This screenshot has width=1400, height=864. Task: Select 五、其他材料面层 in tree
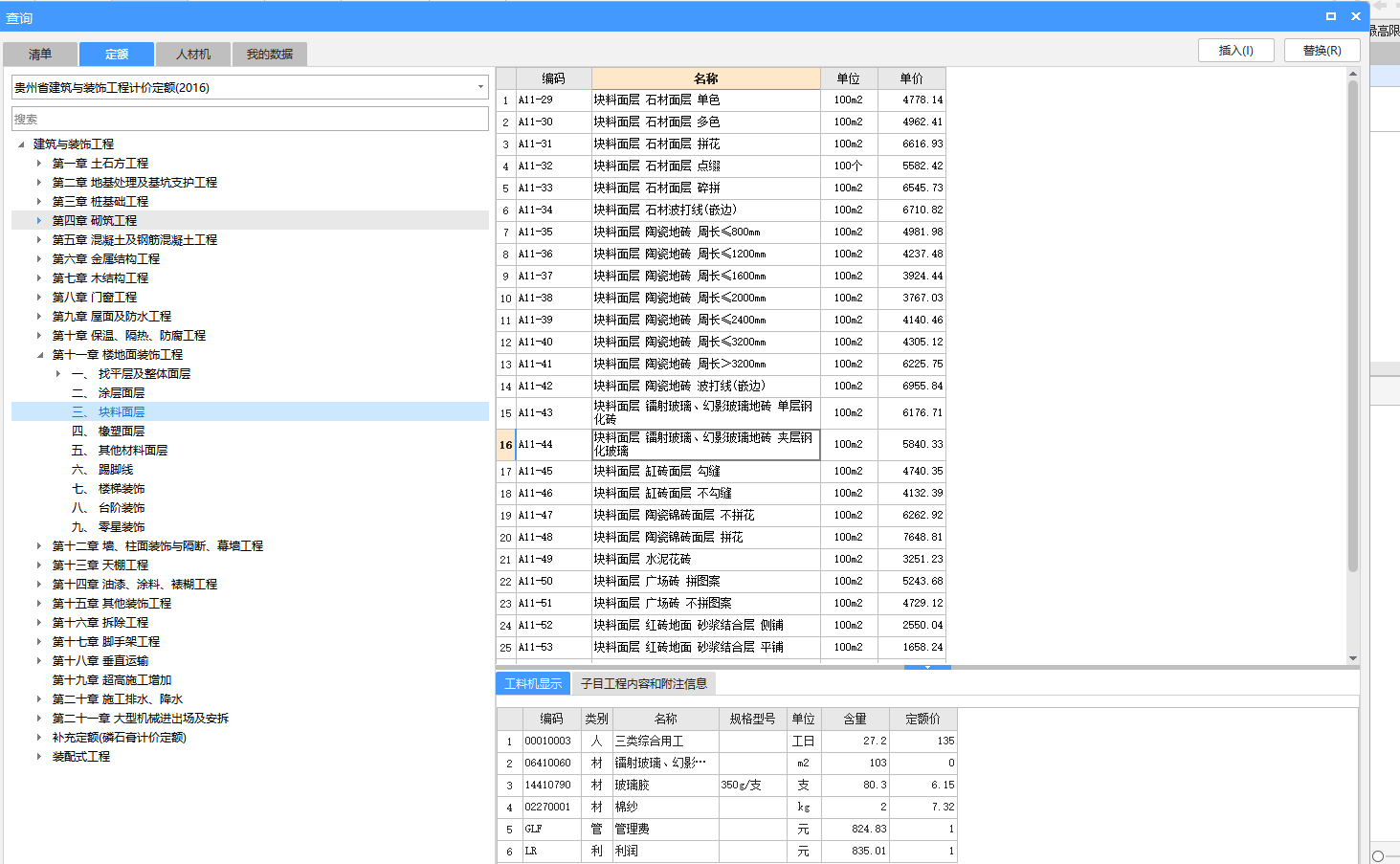120,451
